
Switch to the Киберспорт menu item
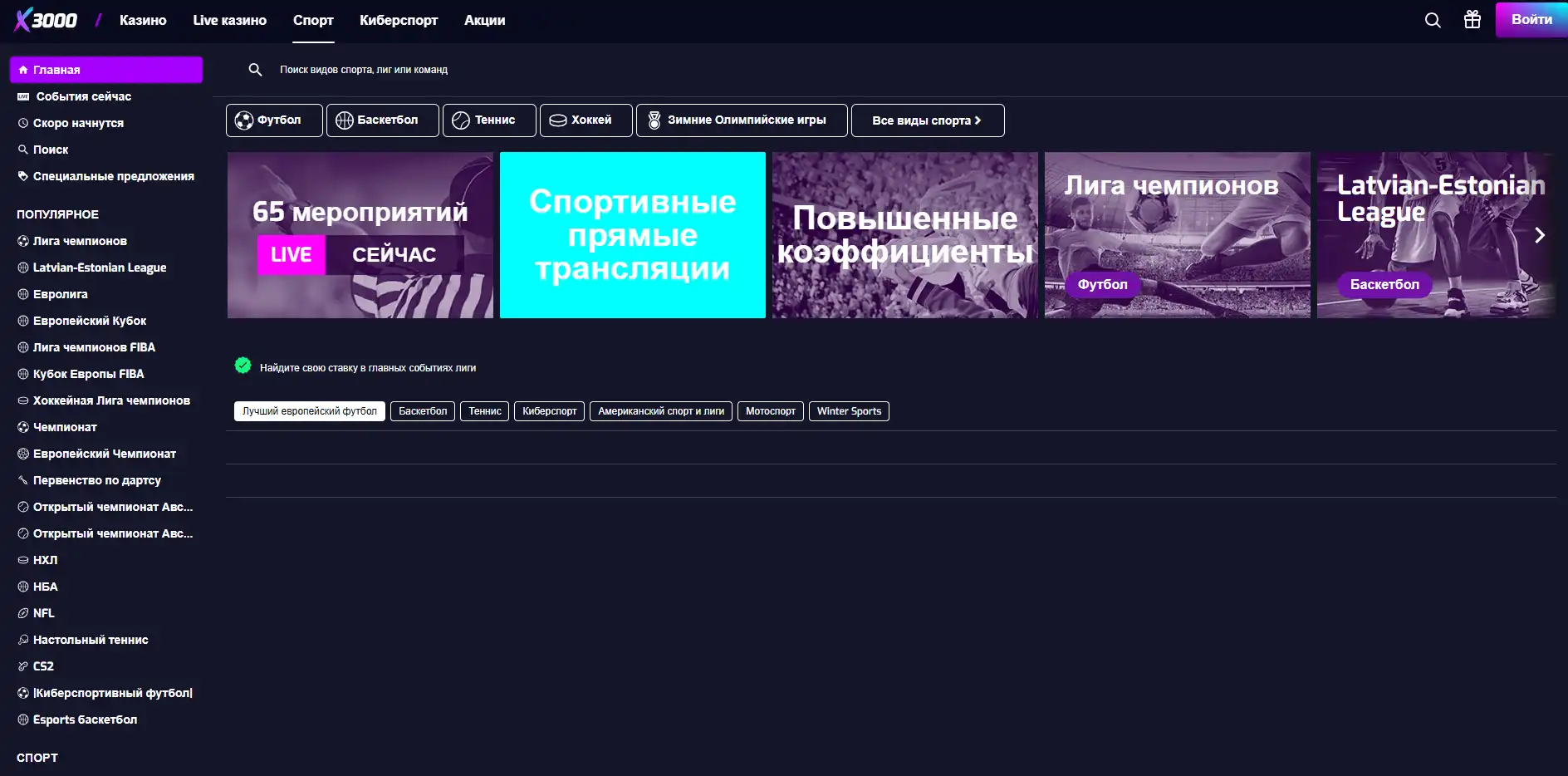click(x=399, y=20)
